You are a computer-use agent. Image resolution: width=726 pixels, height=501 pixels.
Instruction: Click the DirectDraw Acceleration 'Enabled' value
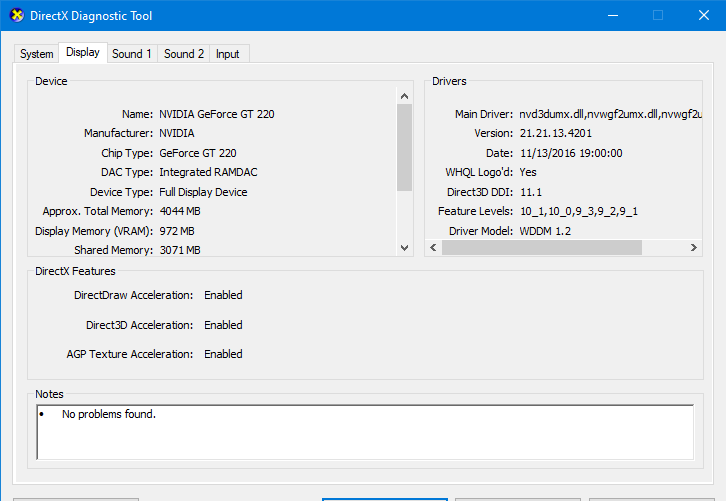click(x=223, y=295)
